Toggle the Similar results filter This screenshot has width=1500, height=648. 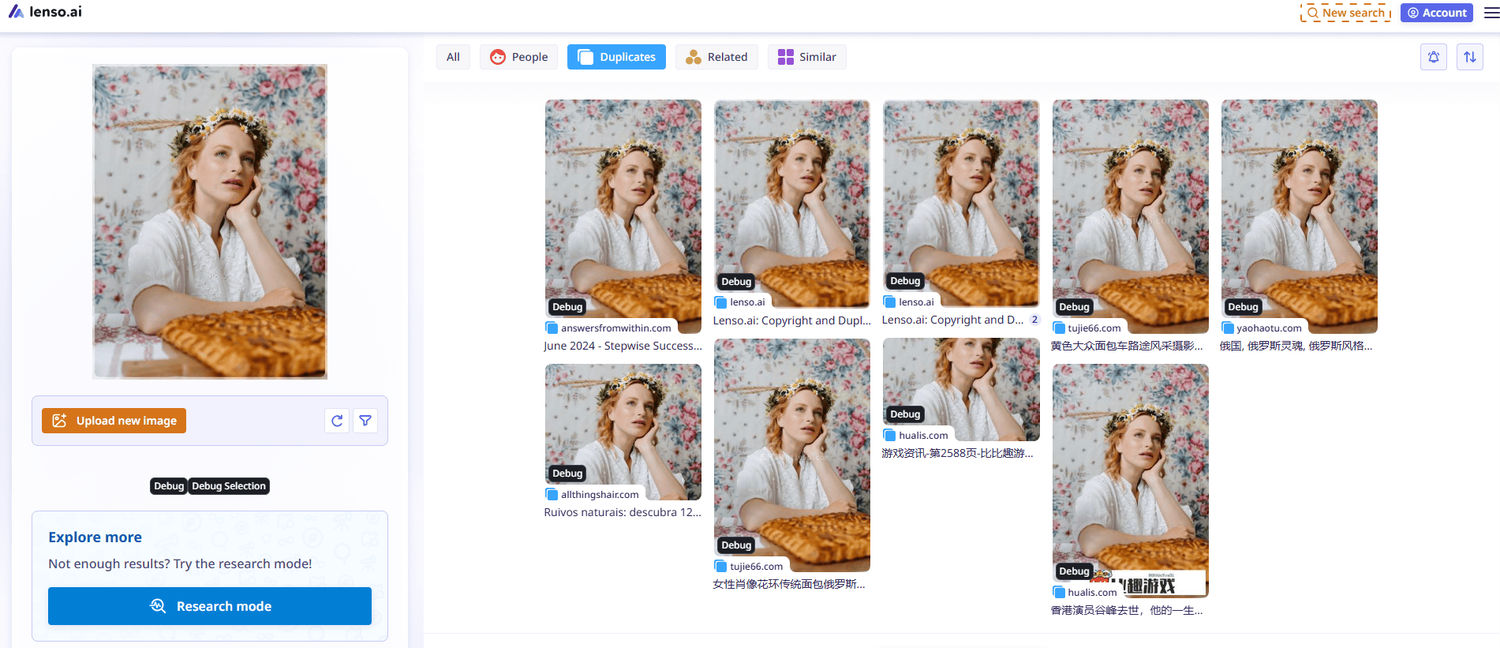point(807,57)
